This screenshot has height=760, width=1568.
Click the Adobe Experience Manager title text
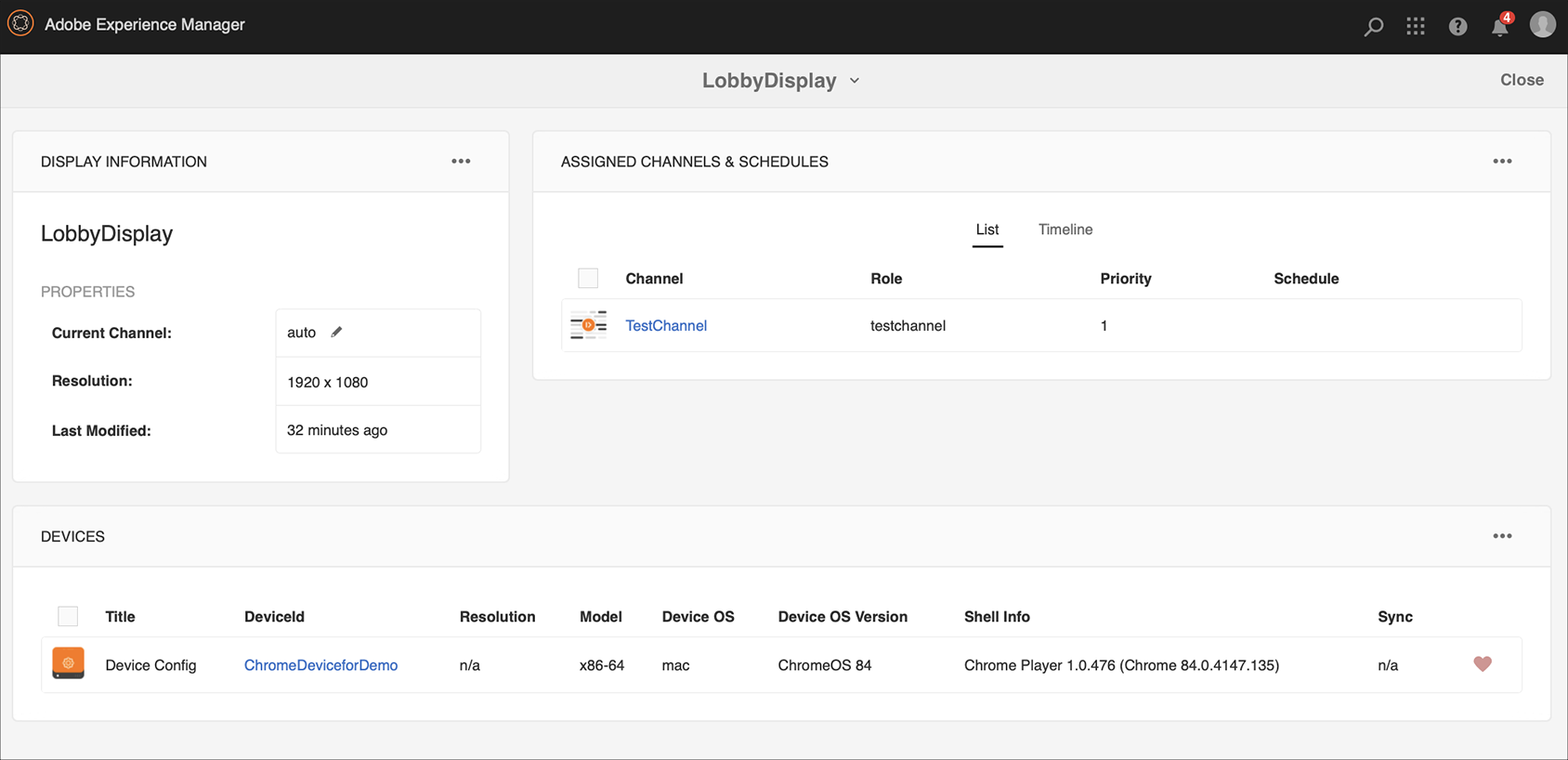[145, 25]
